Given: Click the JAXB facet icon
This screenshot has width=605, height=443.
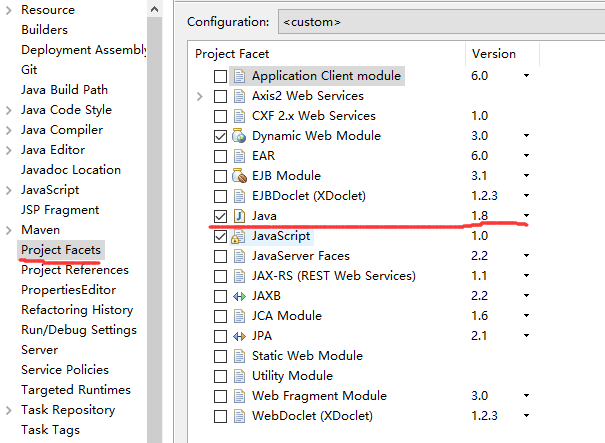Looking at the screenshot, I should pyautogui.click(x=239, y=296).
